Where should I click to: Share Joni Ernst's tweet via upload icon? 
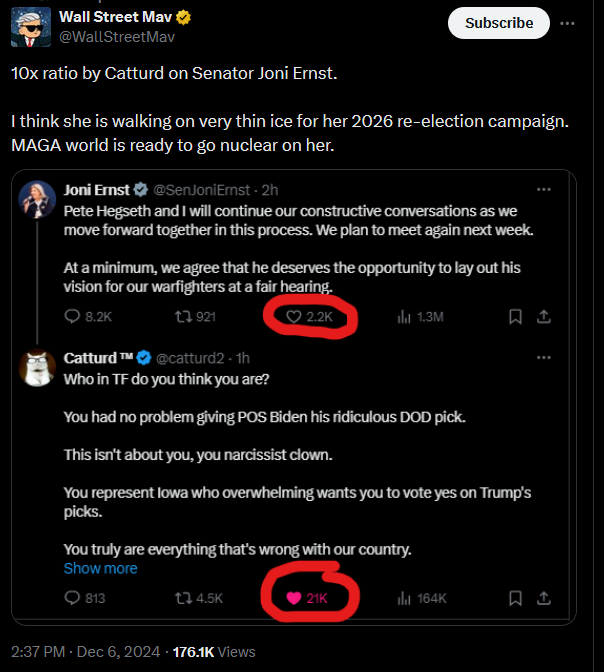coord(544,317)
